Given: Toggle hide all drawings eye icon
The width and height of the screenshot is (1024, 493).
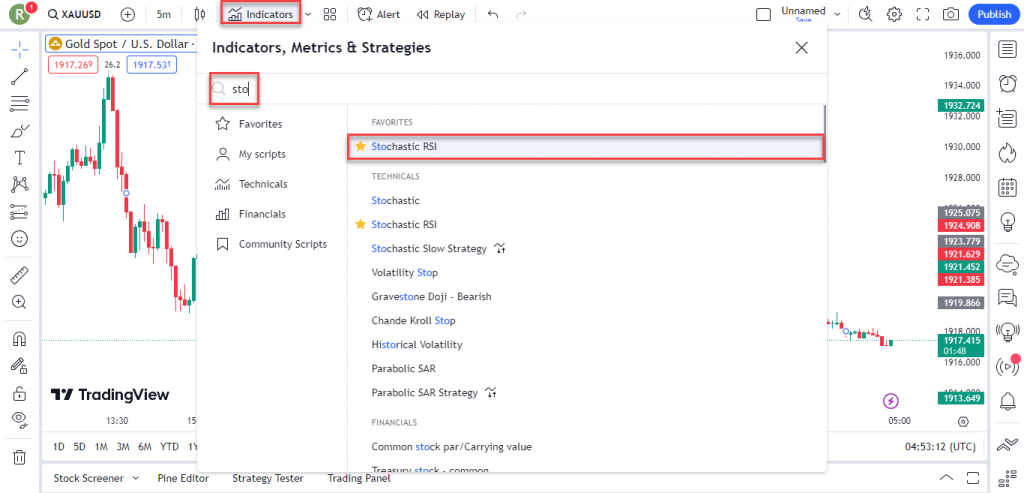Looking at the screenshot, I should (x=20, y=420).
